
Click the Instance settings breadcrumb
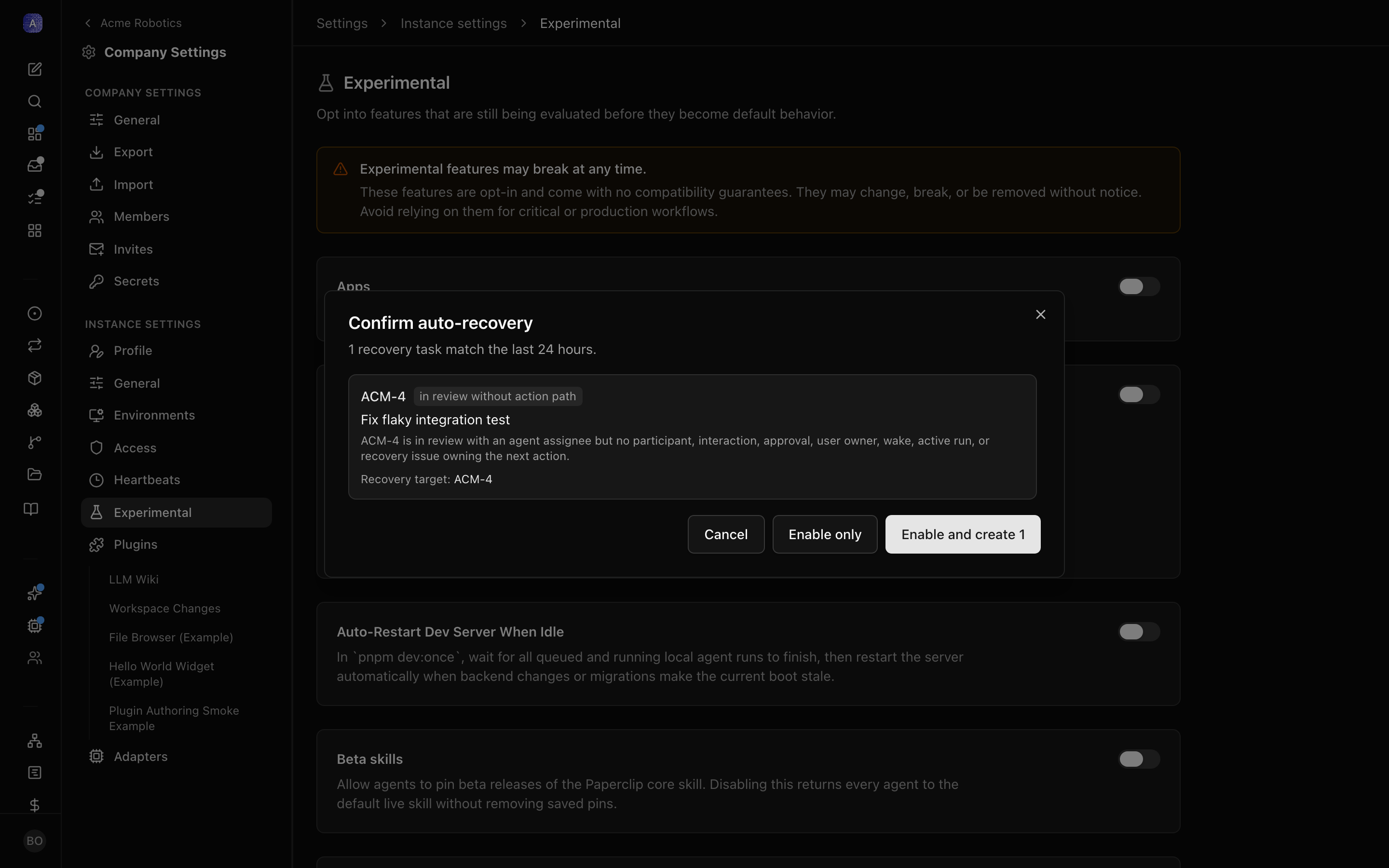pyautogui.click(x=453, y=24)
